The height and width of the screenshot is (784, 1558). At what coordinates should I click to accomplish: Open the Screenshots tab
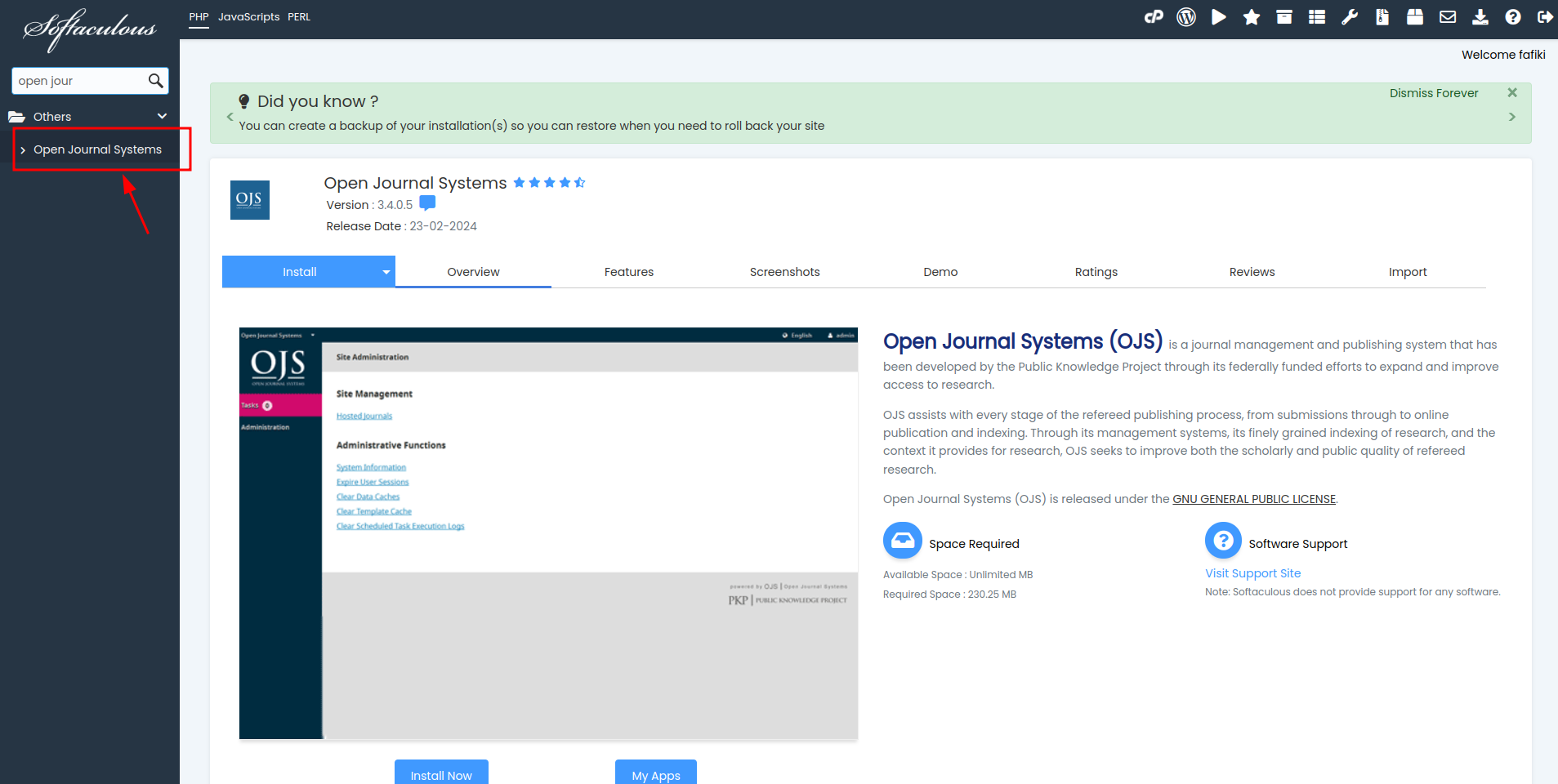coord(784,272)
